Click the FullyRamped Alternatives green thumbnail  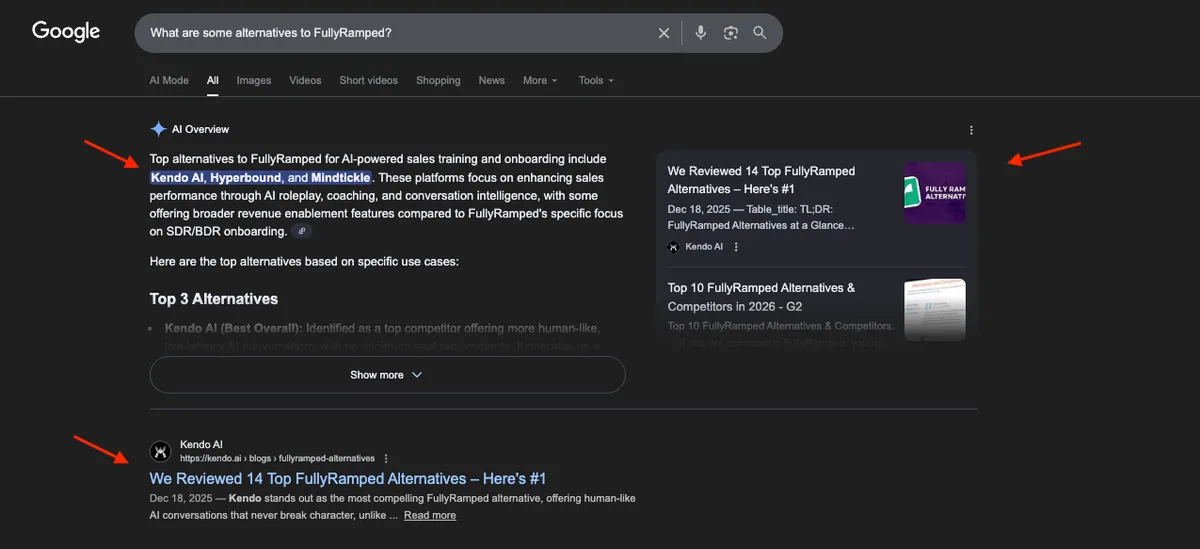(935, 193)
